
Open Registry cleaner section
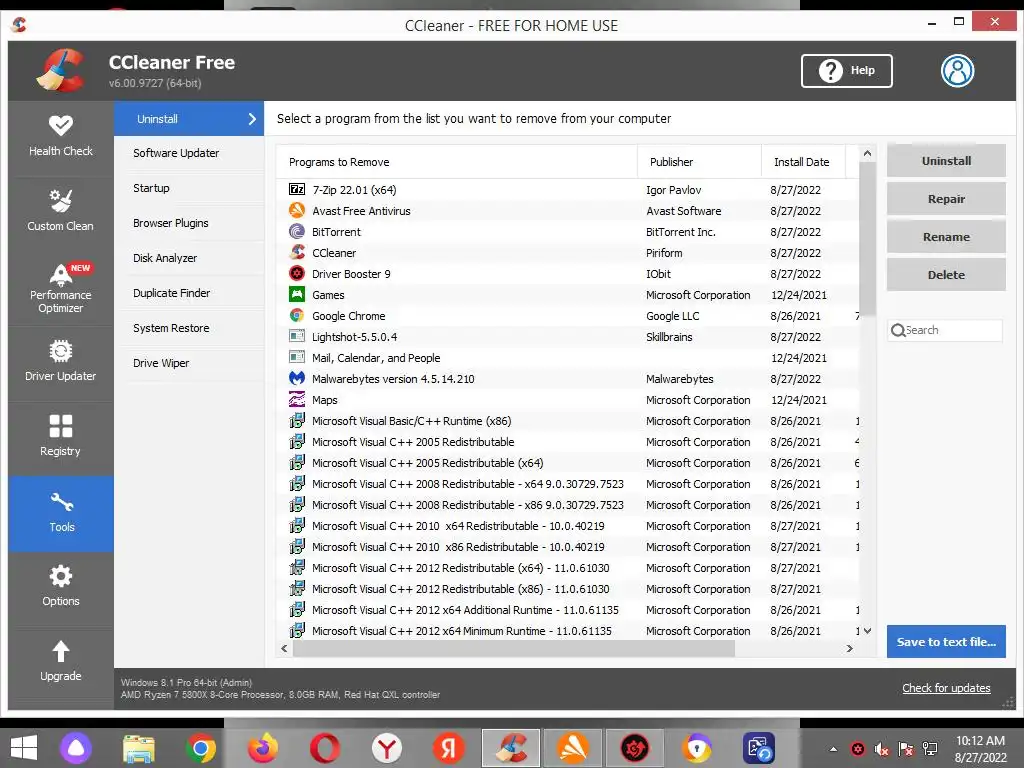[61, 436]
